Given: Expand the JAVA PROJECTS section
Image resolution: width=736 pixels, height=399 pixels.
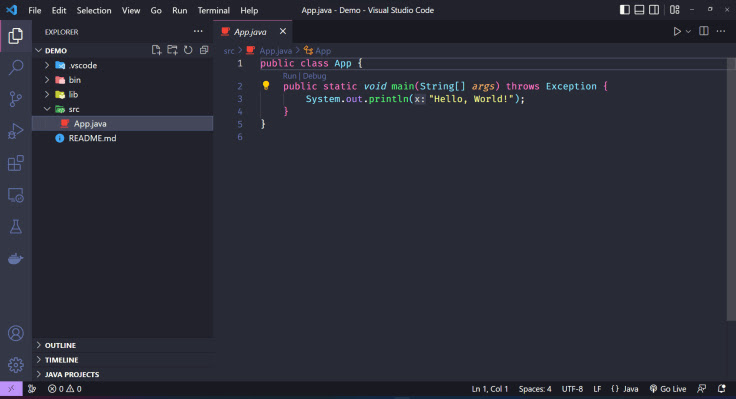Looking at the screenshot, I should coord(122,374).
